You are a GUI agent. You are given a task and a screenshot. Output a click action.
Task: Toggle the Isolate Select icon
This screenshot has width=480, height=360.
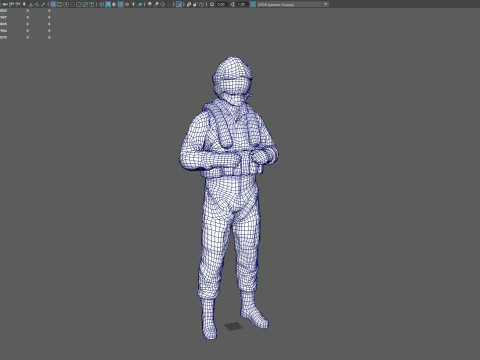pos(179,4)
